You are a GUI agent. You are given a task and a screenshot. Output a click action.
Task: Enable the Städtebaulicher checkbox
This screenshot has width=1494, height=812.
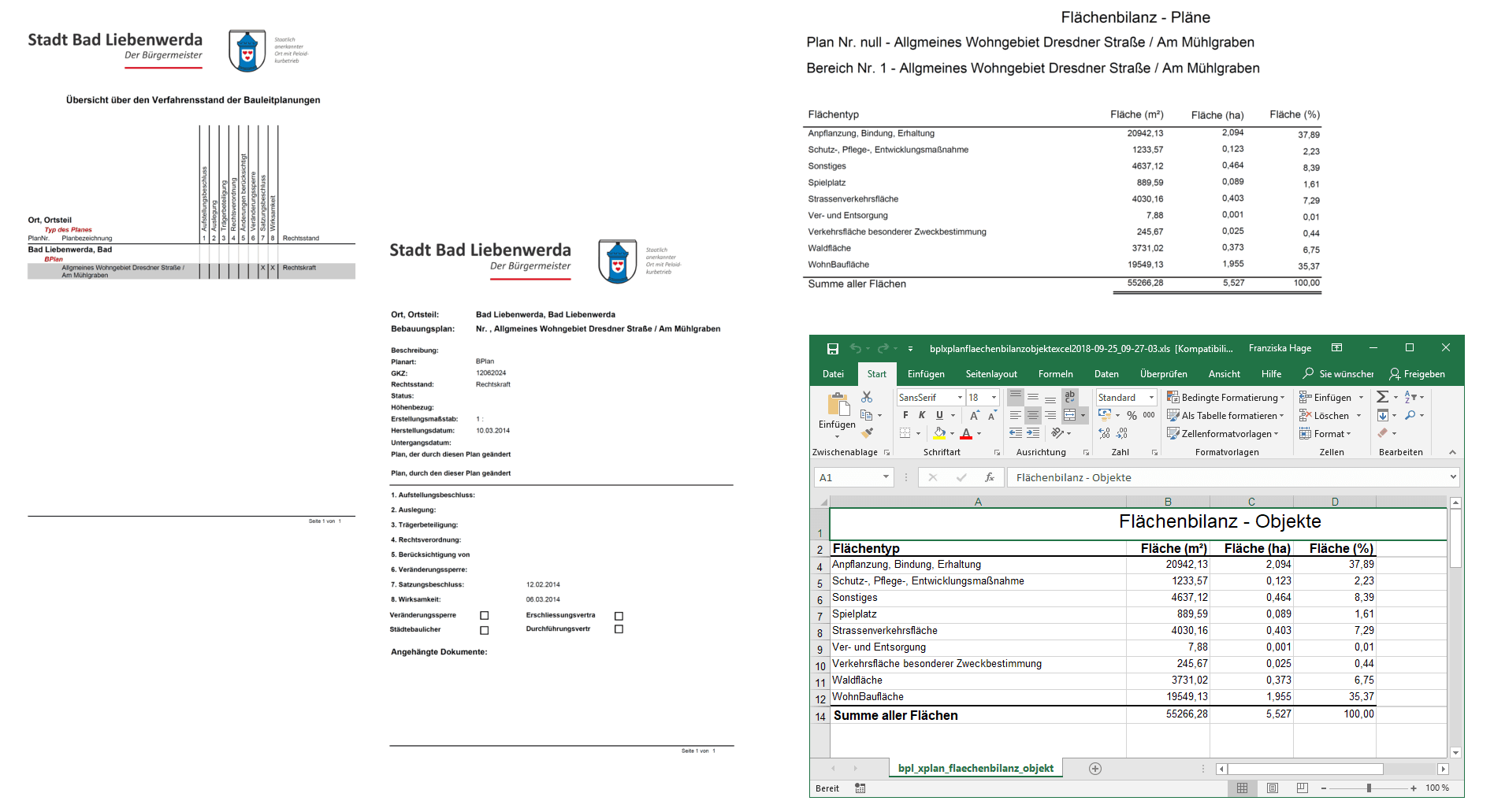[x=485, y=630]
